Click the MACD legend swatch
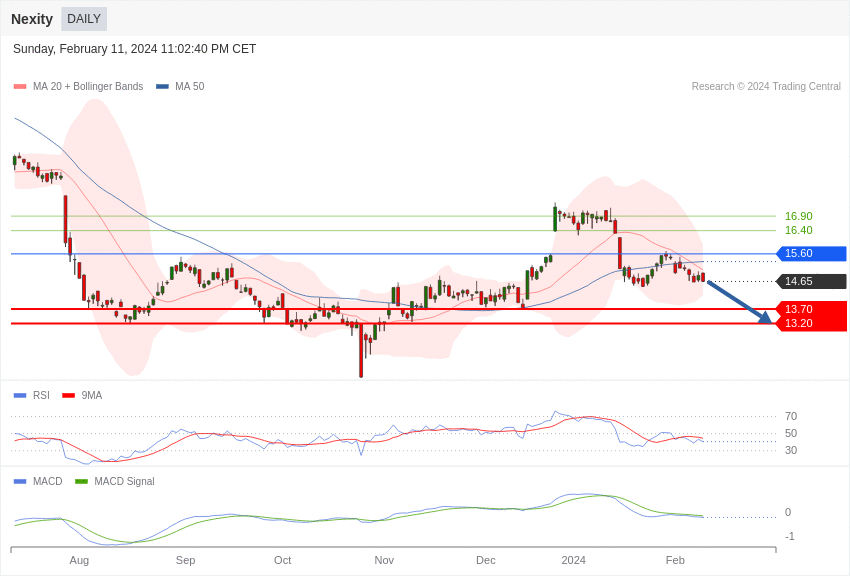This screenshot has height=576, width=850. (x=20, y=481)
